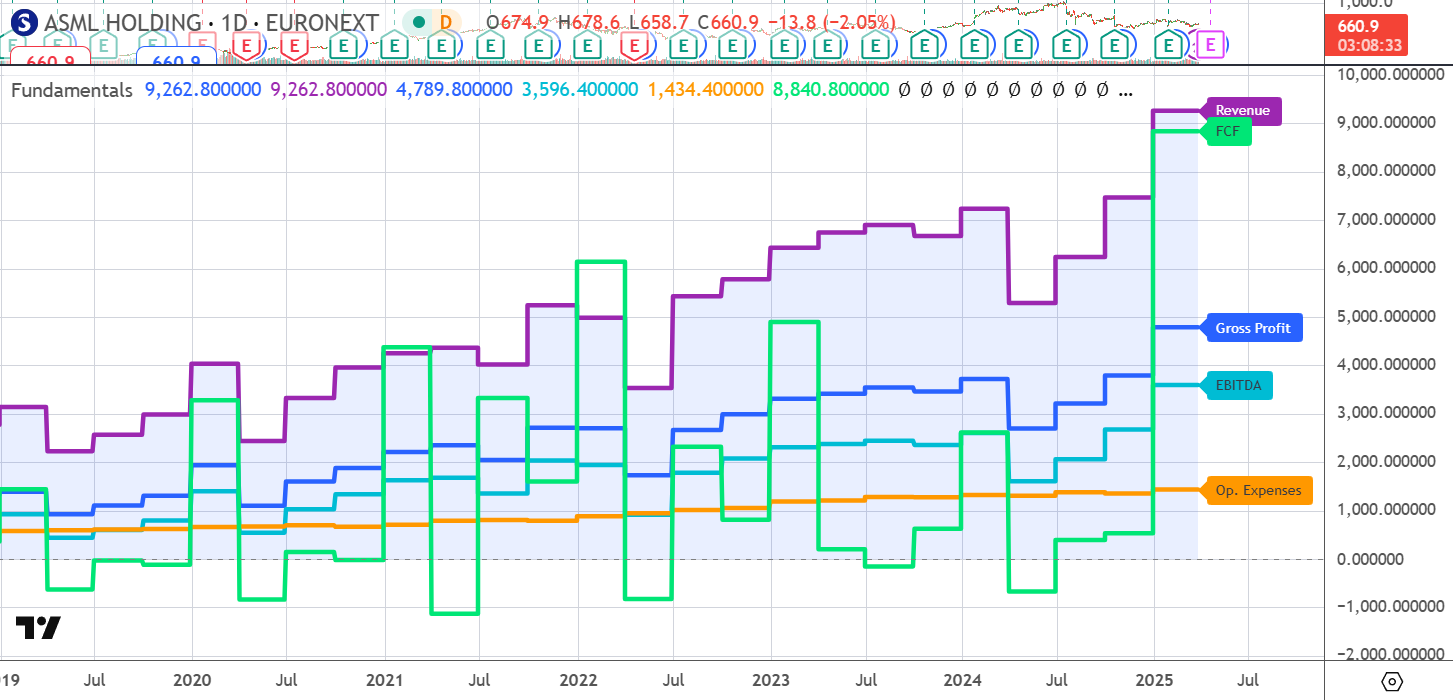Click 2021 on the time axis
The image size is (1453, 700).
(385, 680)
